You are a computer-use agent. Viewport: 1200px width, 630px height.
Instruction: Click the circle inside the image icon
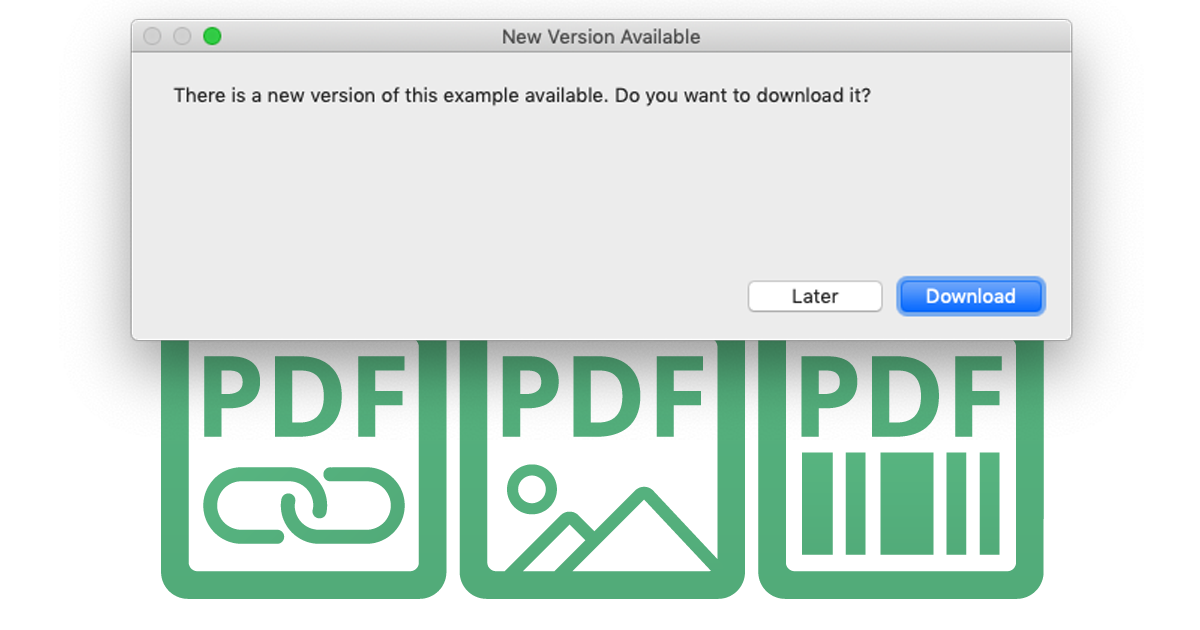coord(531,490)
